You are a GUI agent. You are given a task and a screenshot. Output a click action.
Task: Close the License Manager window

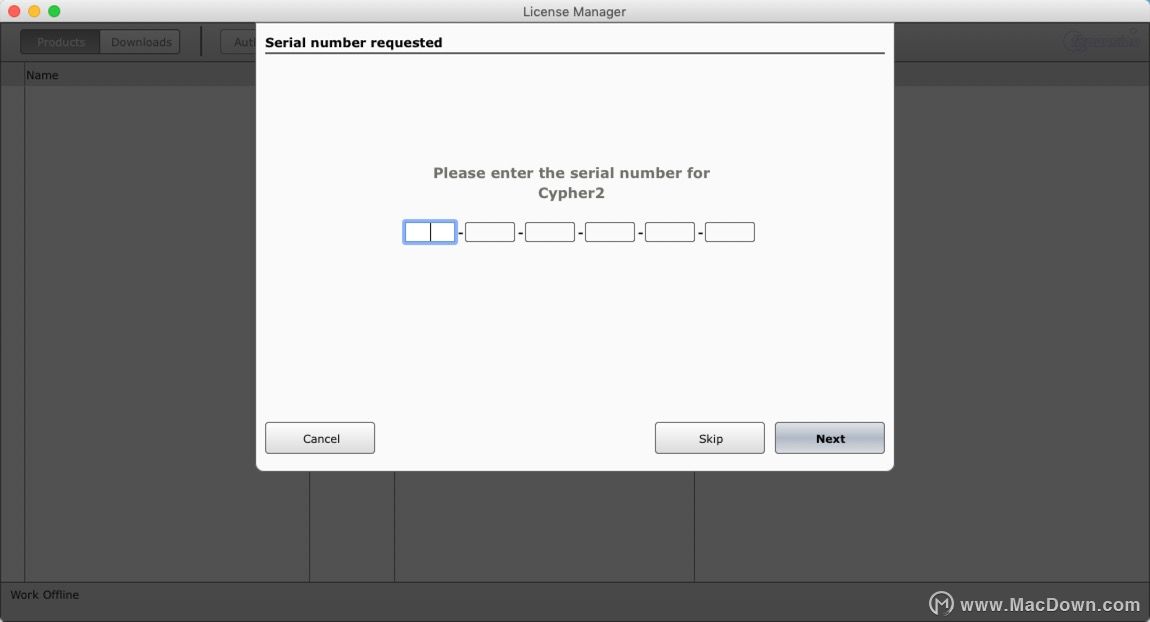point(14,11)
